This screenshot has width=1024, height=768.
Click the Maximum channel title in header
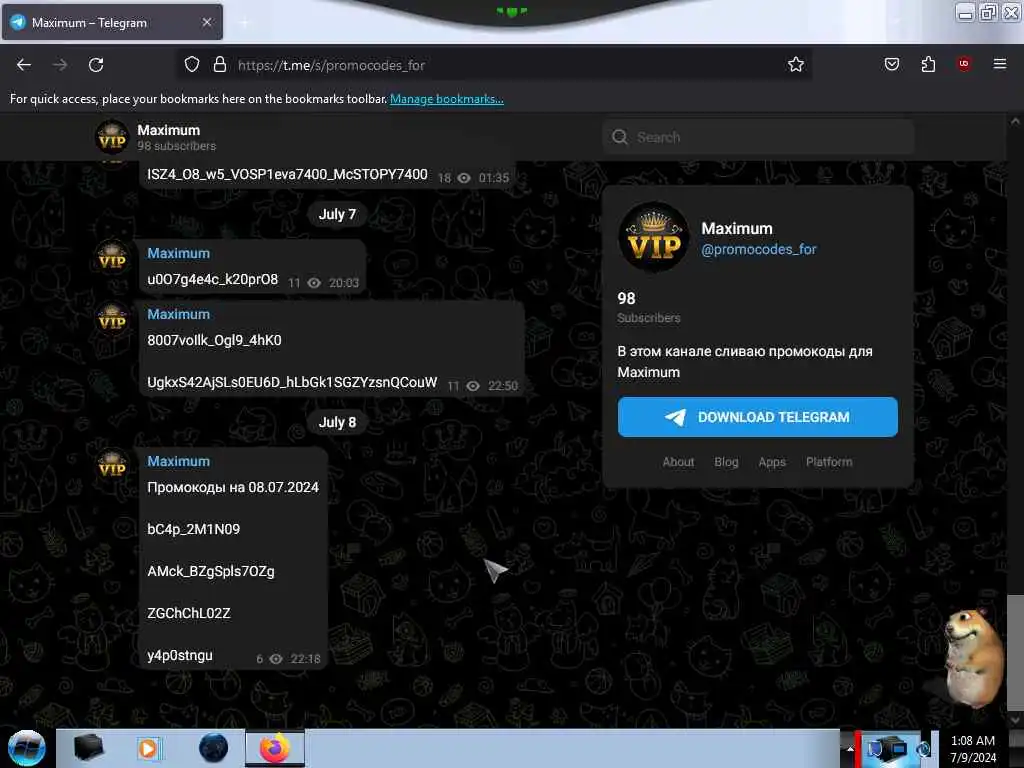point(168,130)
